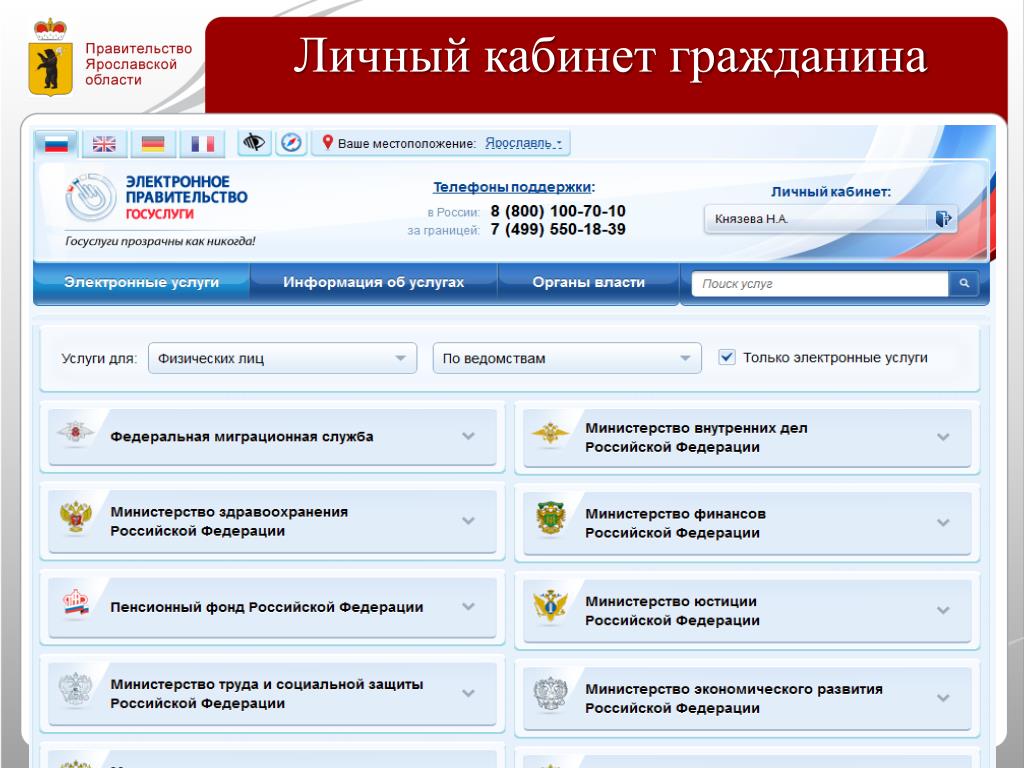Click 'Ваше местоположение:' label
The image size is (1024, 768).
(x=407, y=144)
